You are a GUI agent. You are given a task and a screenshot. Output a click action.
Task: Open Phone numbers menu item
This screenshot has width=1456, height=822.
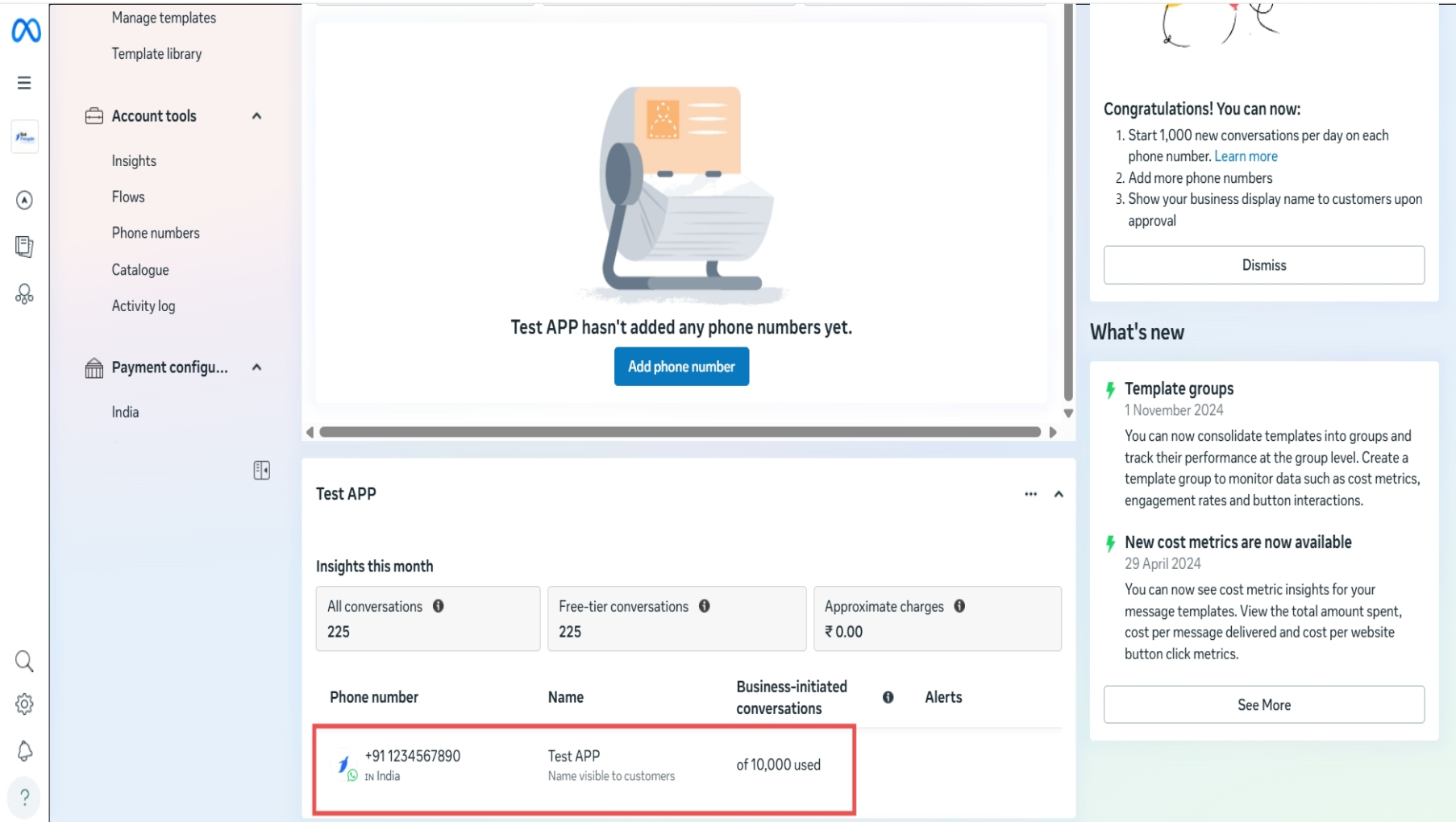coord(156,233)
